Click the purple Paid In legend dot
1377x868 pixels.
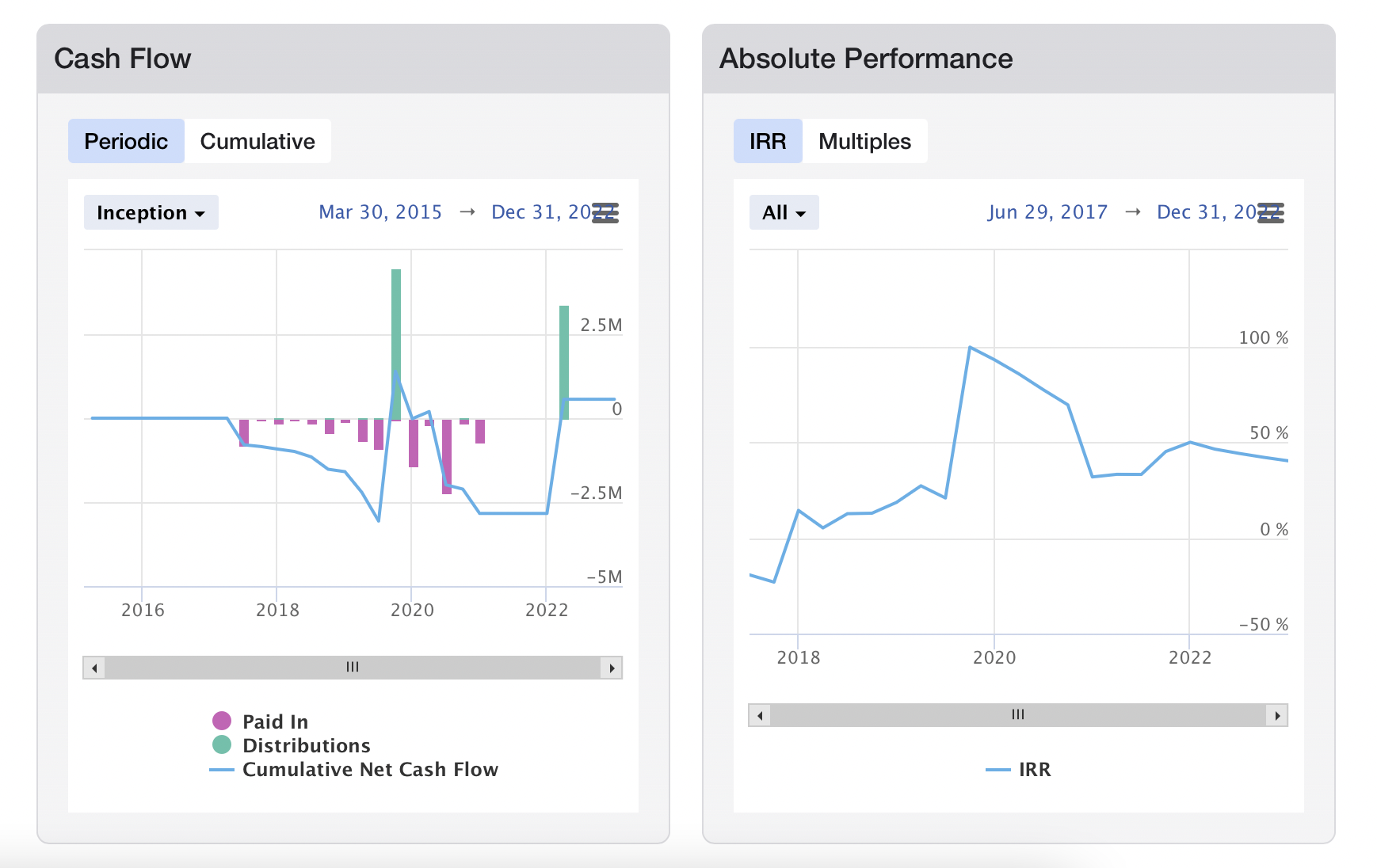[x=222, y=721]
